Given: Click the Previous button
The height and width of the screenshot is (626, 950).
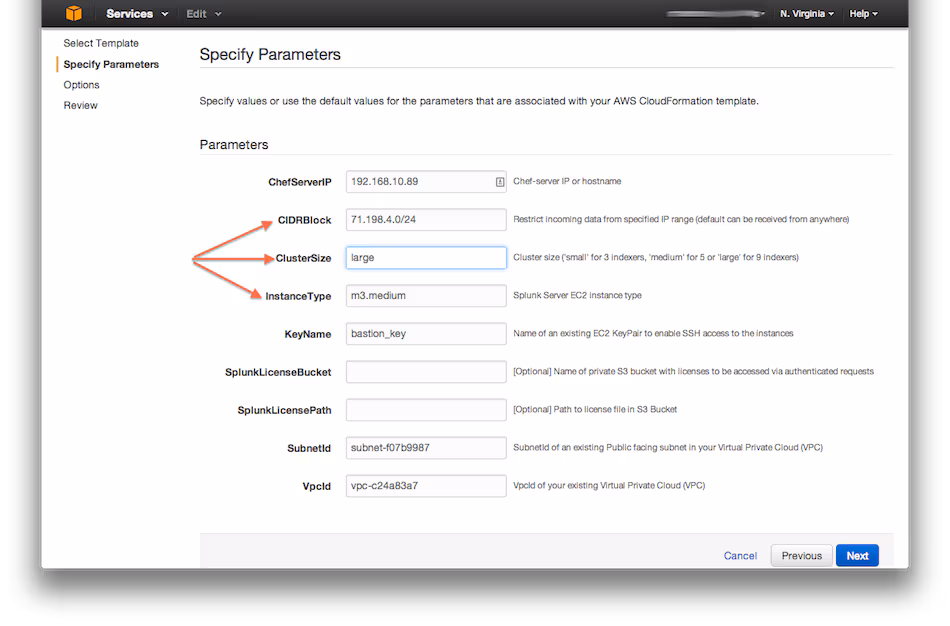Looking at the screenshot, I should click(802, 555).
